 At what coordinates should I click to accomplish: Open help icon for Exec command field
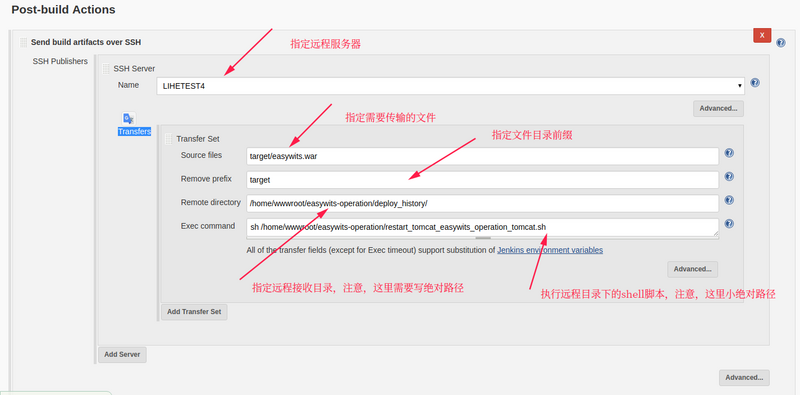pos(729,224)
